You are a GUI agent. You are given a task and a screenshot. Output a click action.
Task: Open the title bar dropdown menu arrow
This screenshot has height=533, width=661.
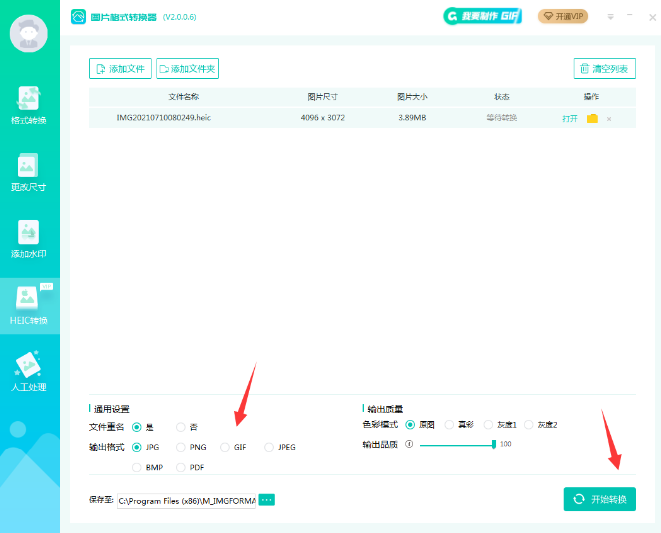[610, 17]
